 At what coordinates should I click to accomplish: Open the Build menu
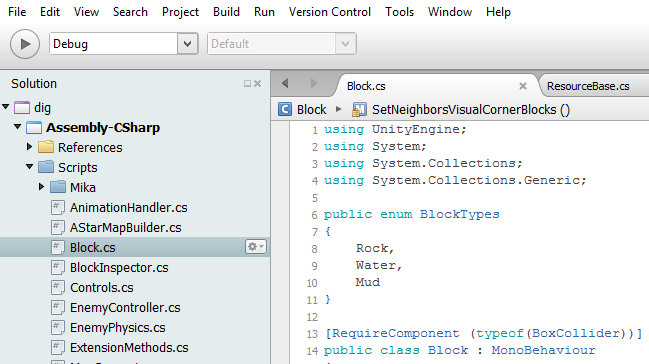(226, 12)
